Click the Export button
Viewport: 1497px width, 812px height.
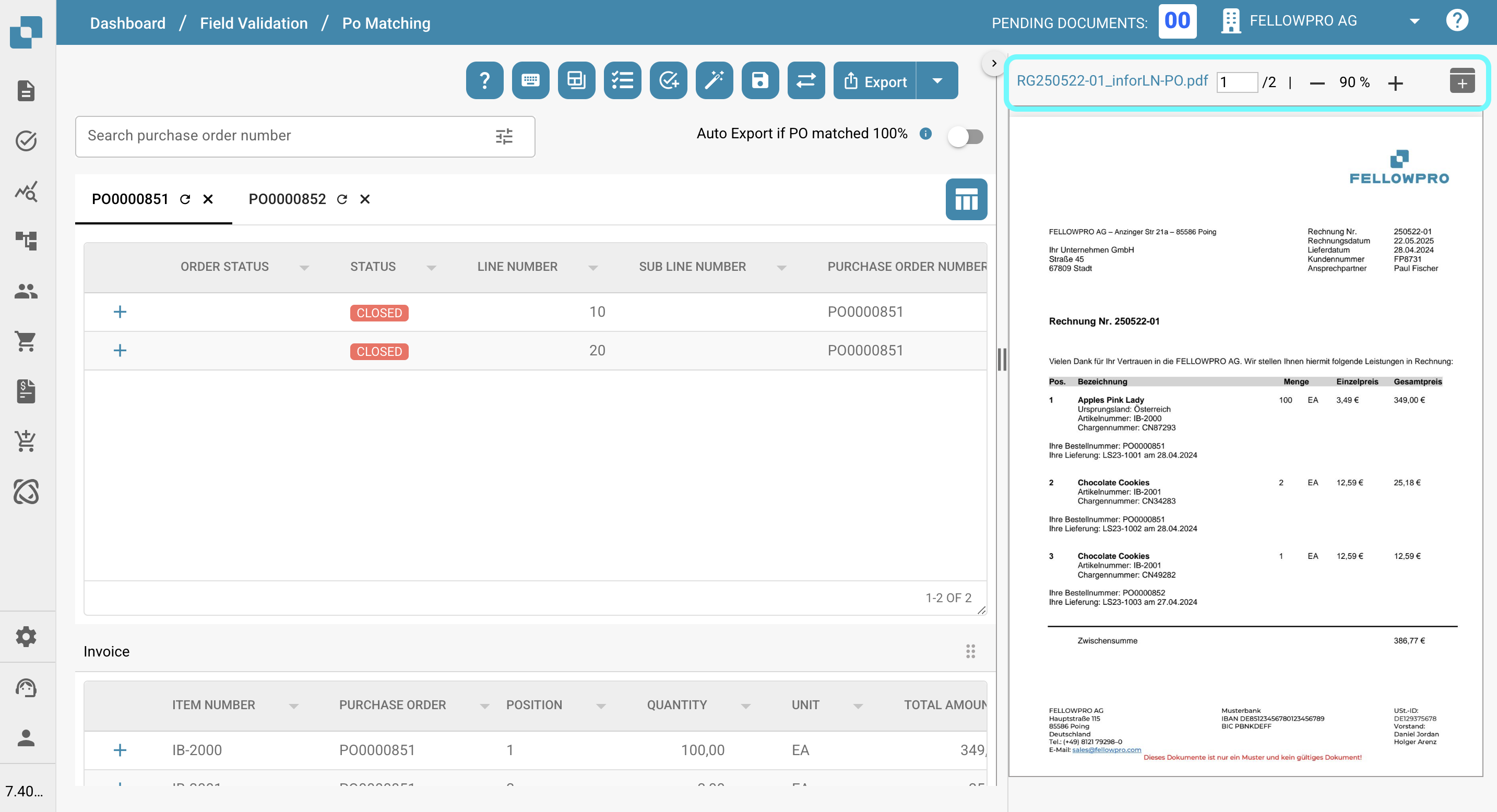[x=875, y=81]
